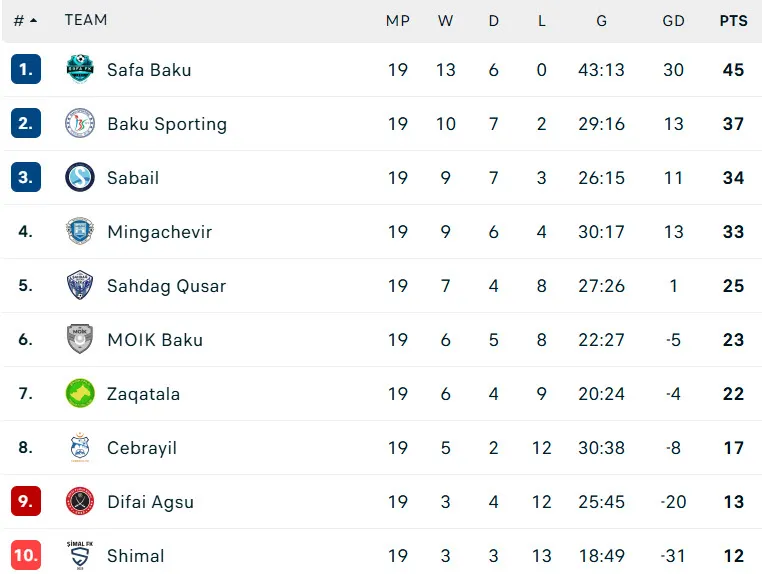Click the Shimal team logo
Image resolution: width=762 pixels, height=574 pixels.
pyautogui.click(x=80, y=555)
